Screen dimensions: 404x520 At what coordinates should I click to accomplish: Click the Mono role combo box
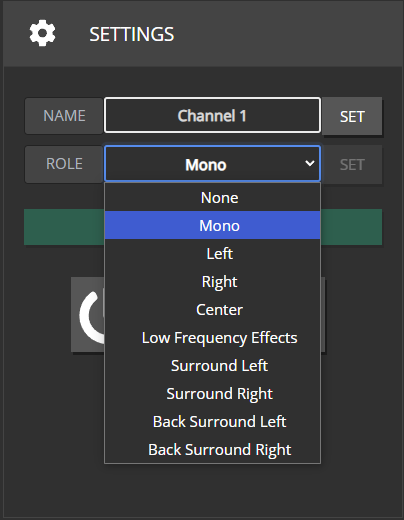click(x=212, y=163)
